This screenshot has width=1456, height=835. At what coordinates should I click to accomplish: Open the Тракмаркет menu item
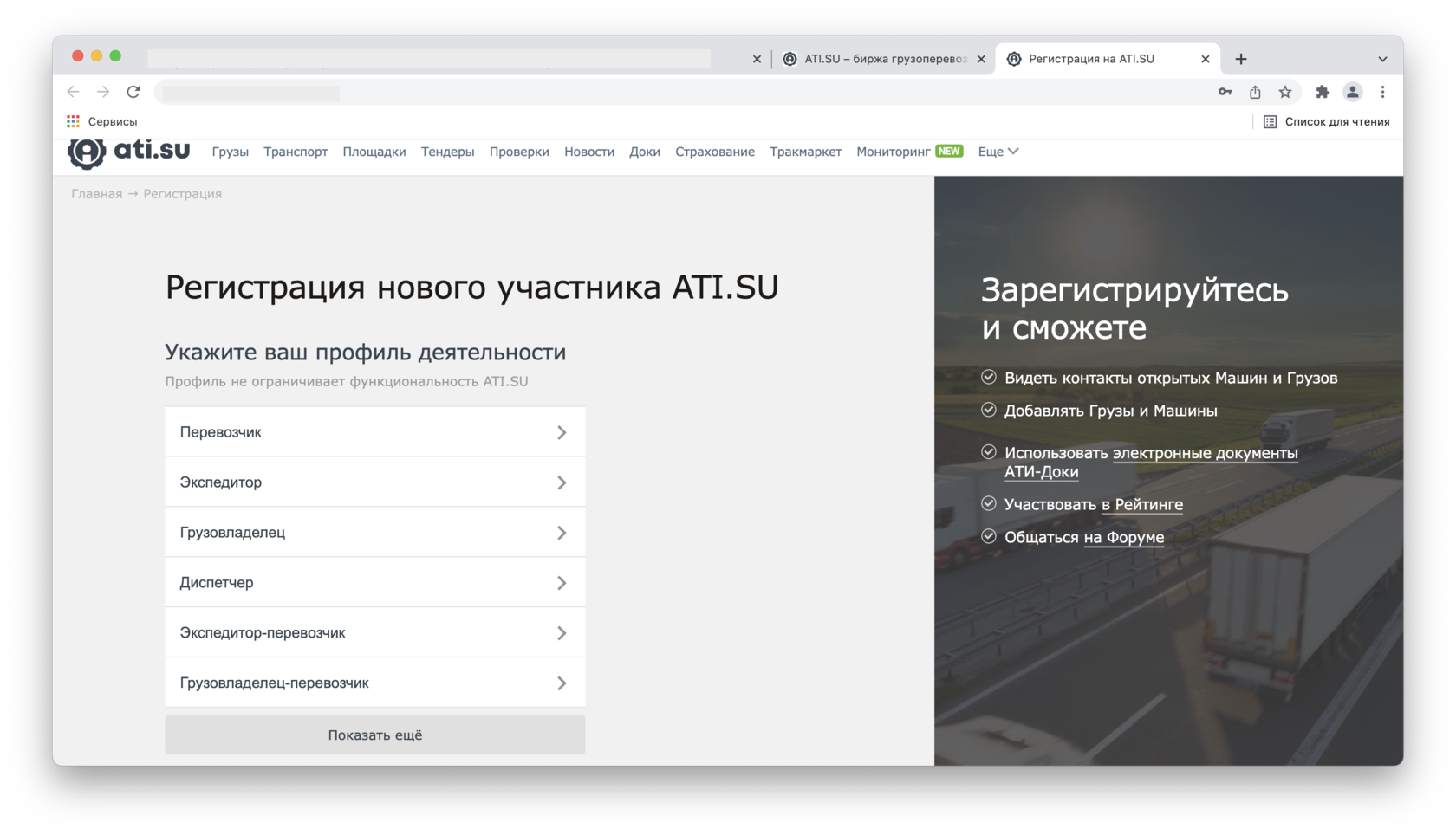pyautogui.click(x=805, y=152)
